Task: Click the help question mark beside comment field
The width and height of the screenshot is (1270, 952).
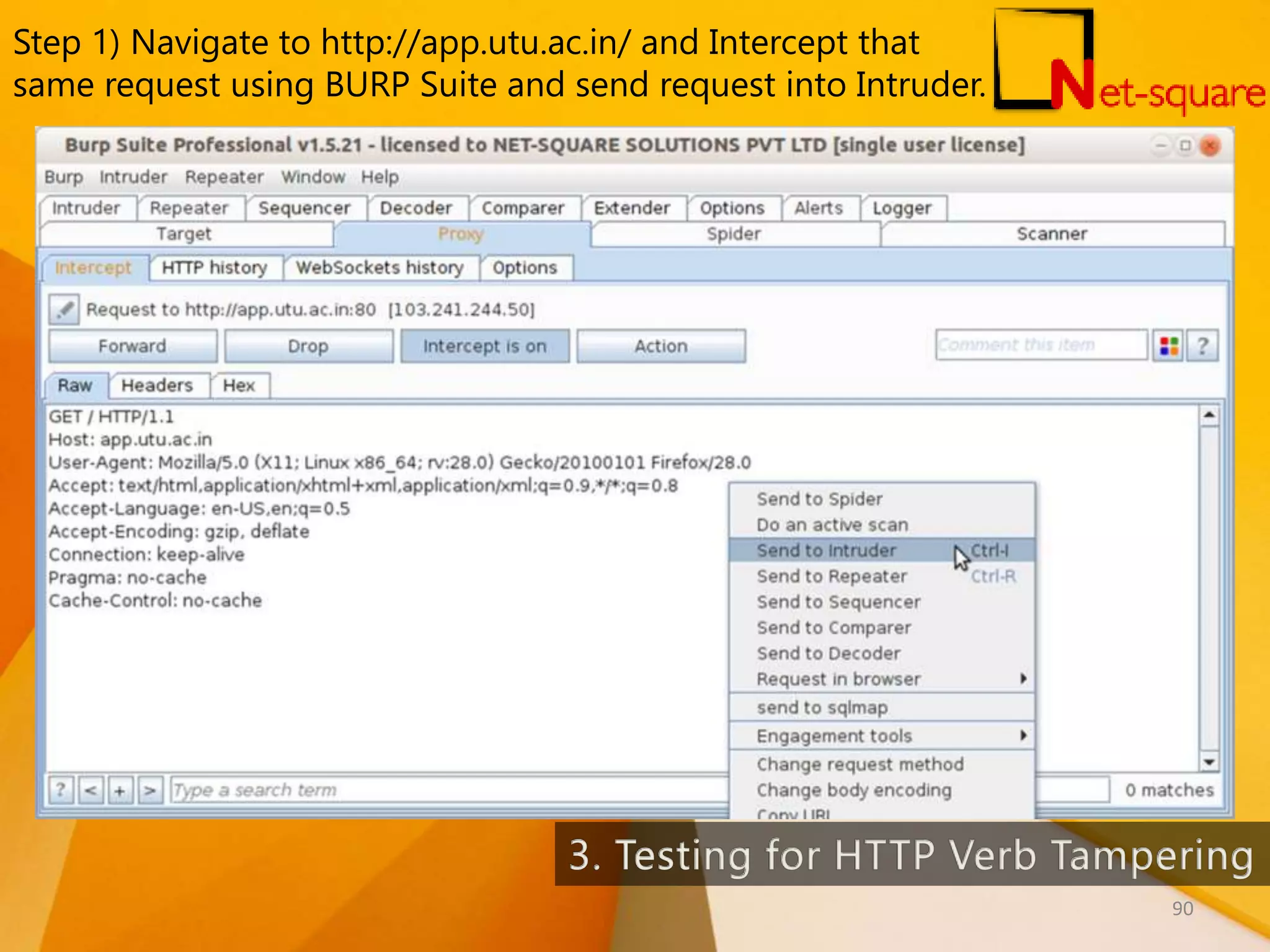Action: pyautogui.click(x=1202, y=345)
